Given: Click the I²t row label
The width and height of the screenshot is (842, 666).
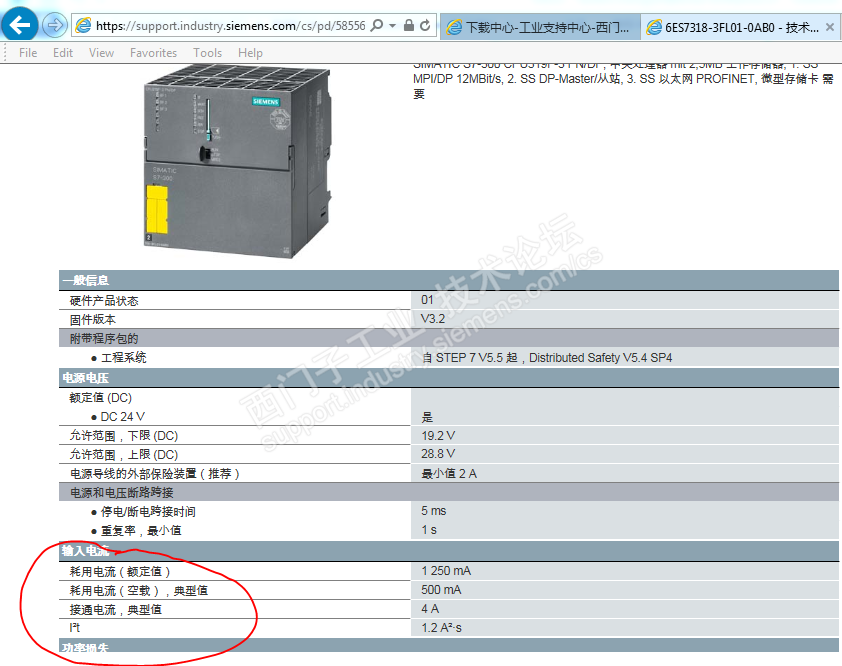Looking at the screenshot, I should (x=75, y=627).
